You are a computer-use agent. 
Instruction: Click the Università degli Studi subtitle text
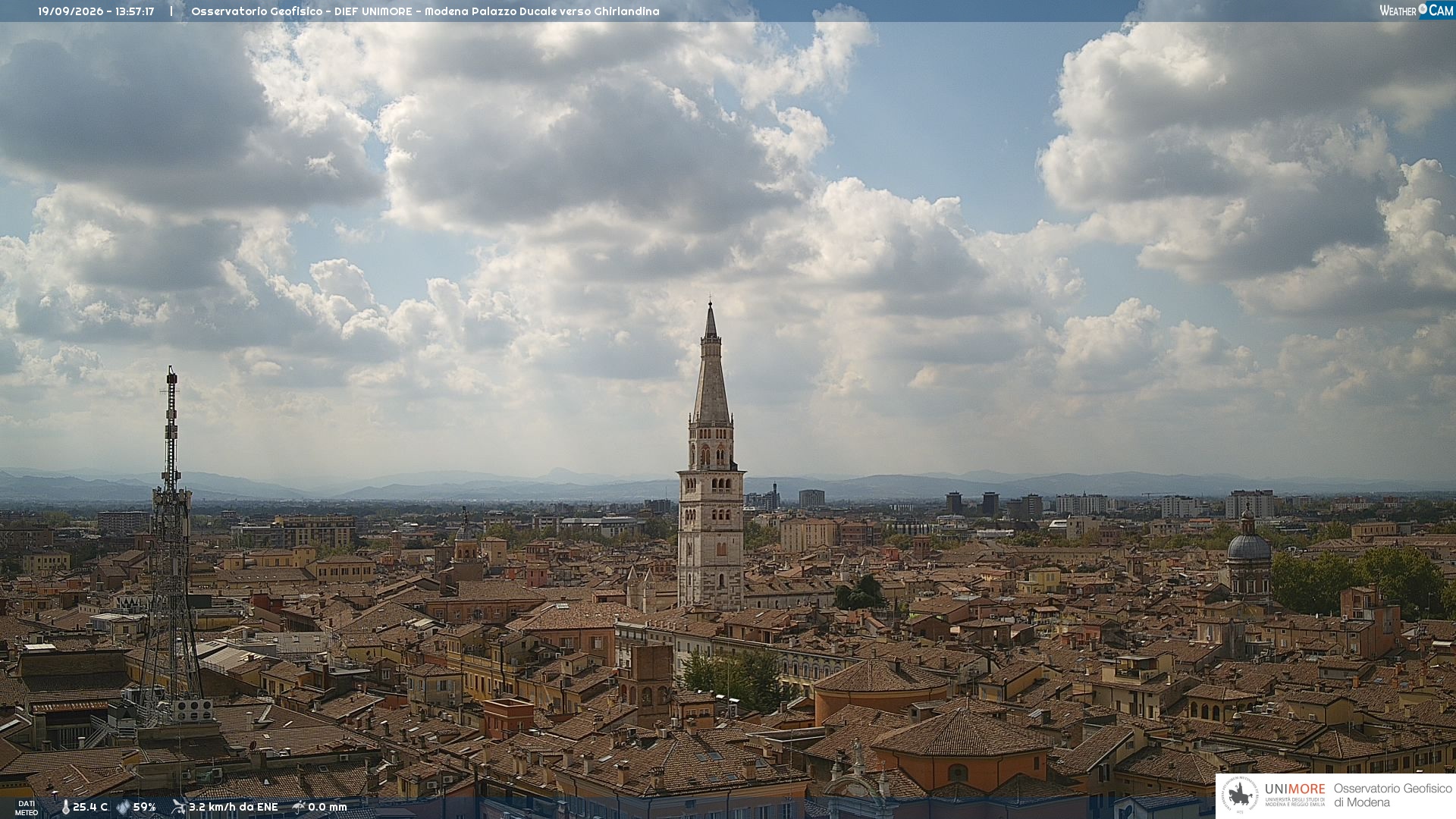[1295, 802]
